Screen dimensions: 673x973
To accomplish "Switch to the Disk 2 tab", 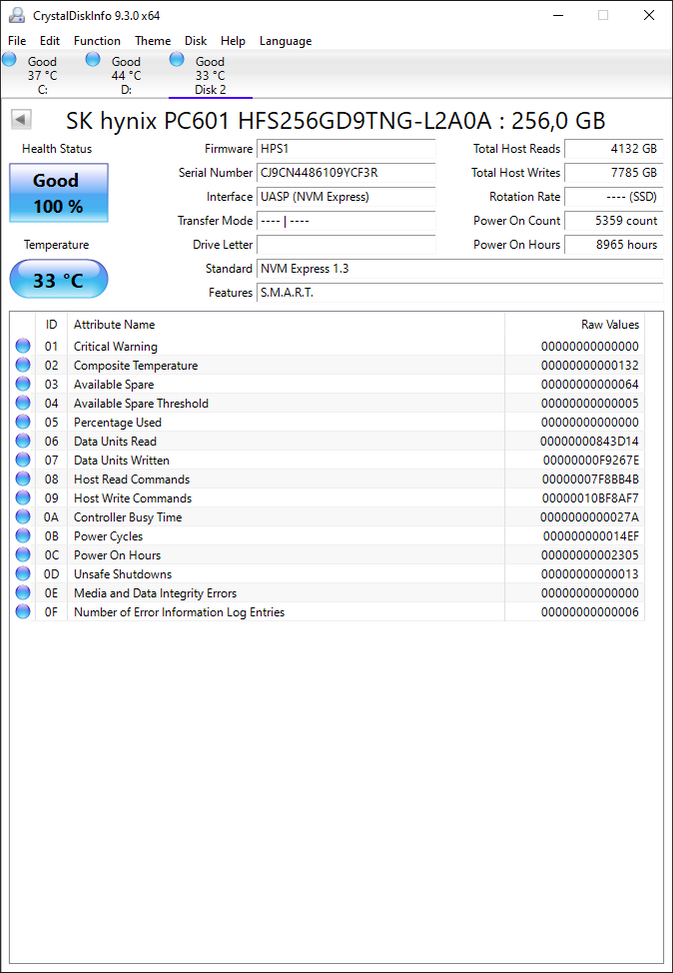I will [209, 76].
